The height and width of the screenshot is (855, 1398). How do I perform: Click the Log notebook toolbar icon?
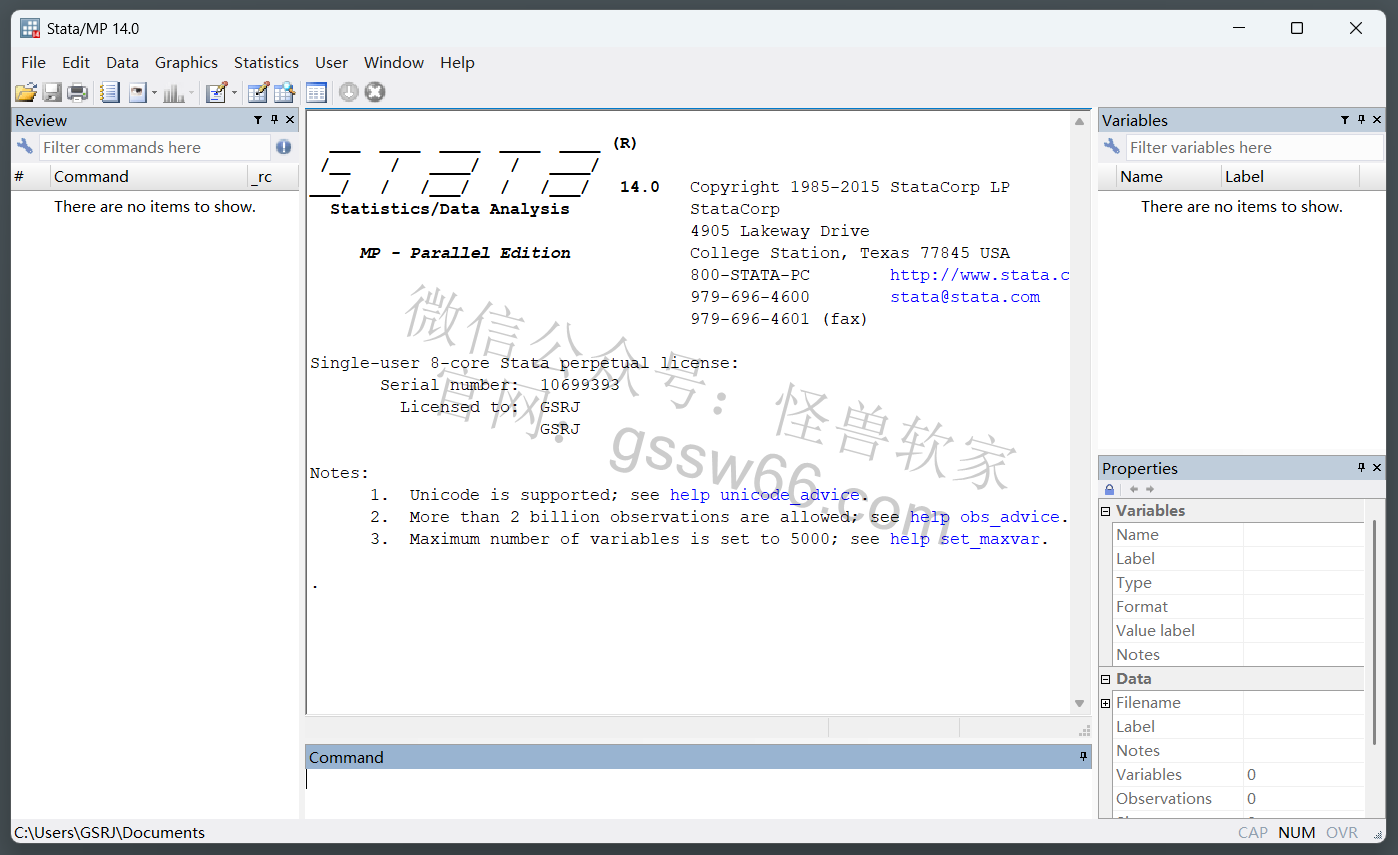pos(110,93)
